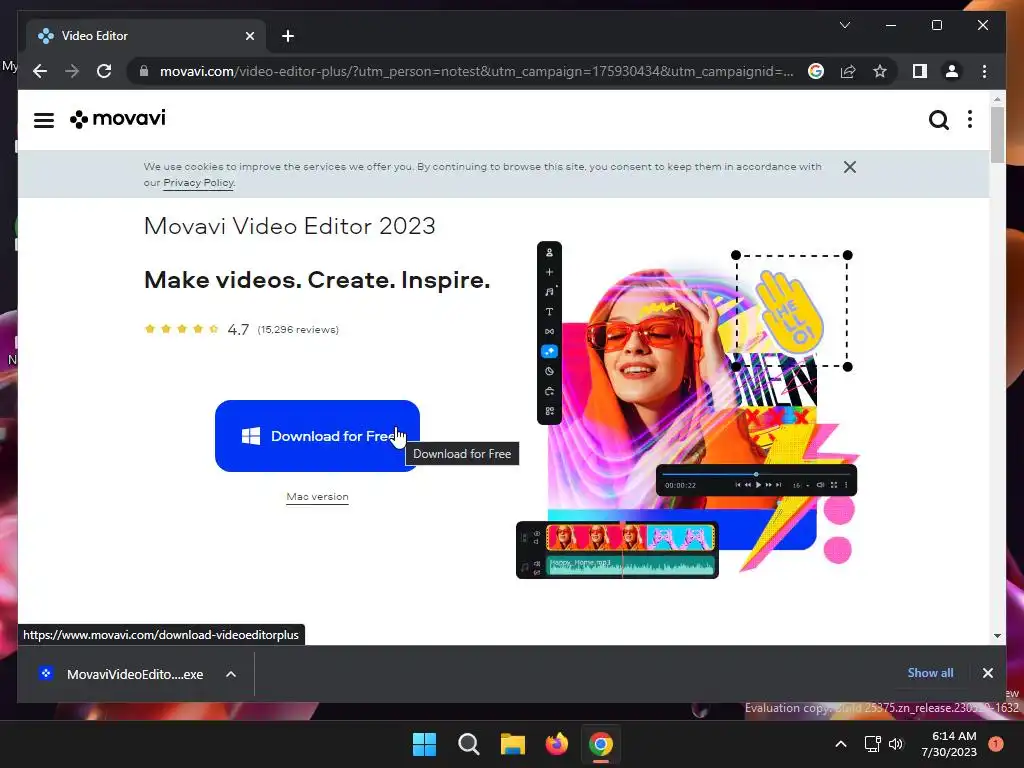The width and height of the screenshot is (1024, 768).
Task: Toggle the Chrome side panel
Action: (920, 71)
